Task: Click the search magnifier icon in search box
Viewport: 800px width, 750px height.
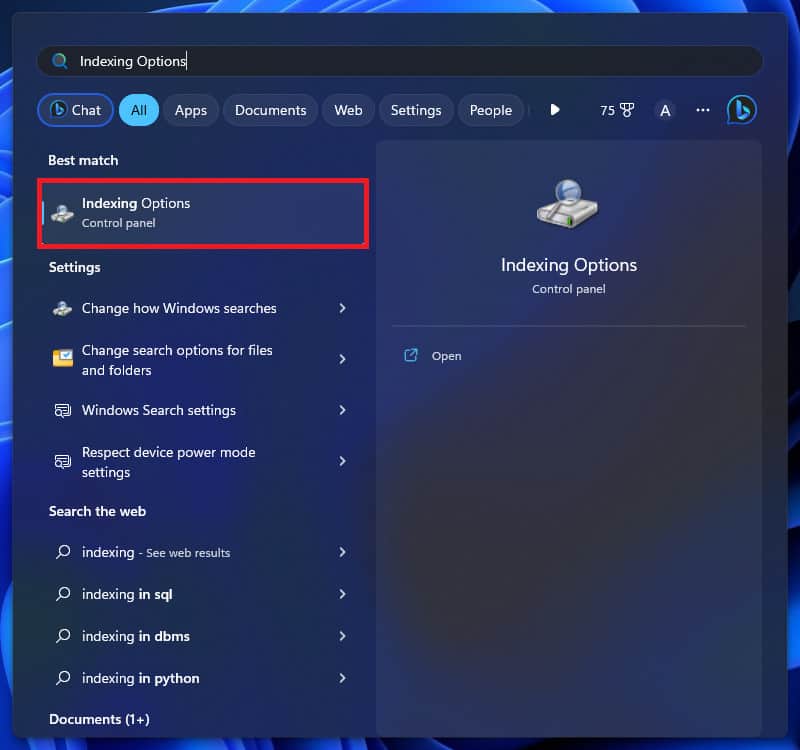Action: coord(60,61)
